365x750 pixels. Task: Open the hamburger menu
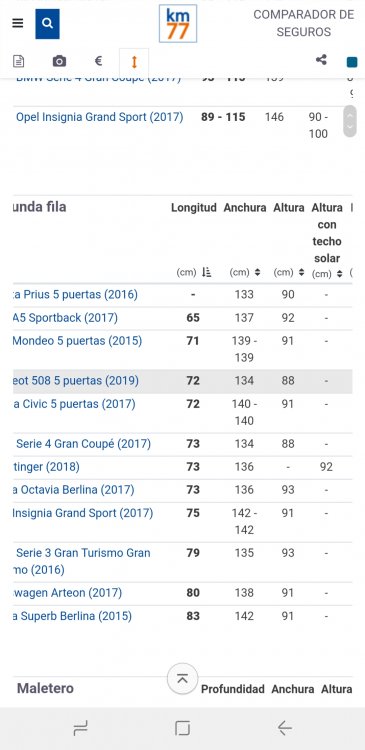click(18, 23)
